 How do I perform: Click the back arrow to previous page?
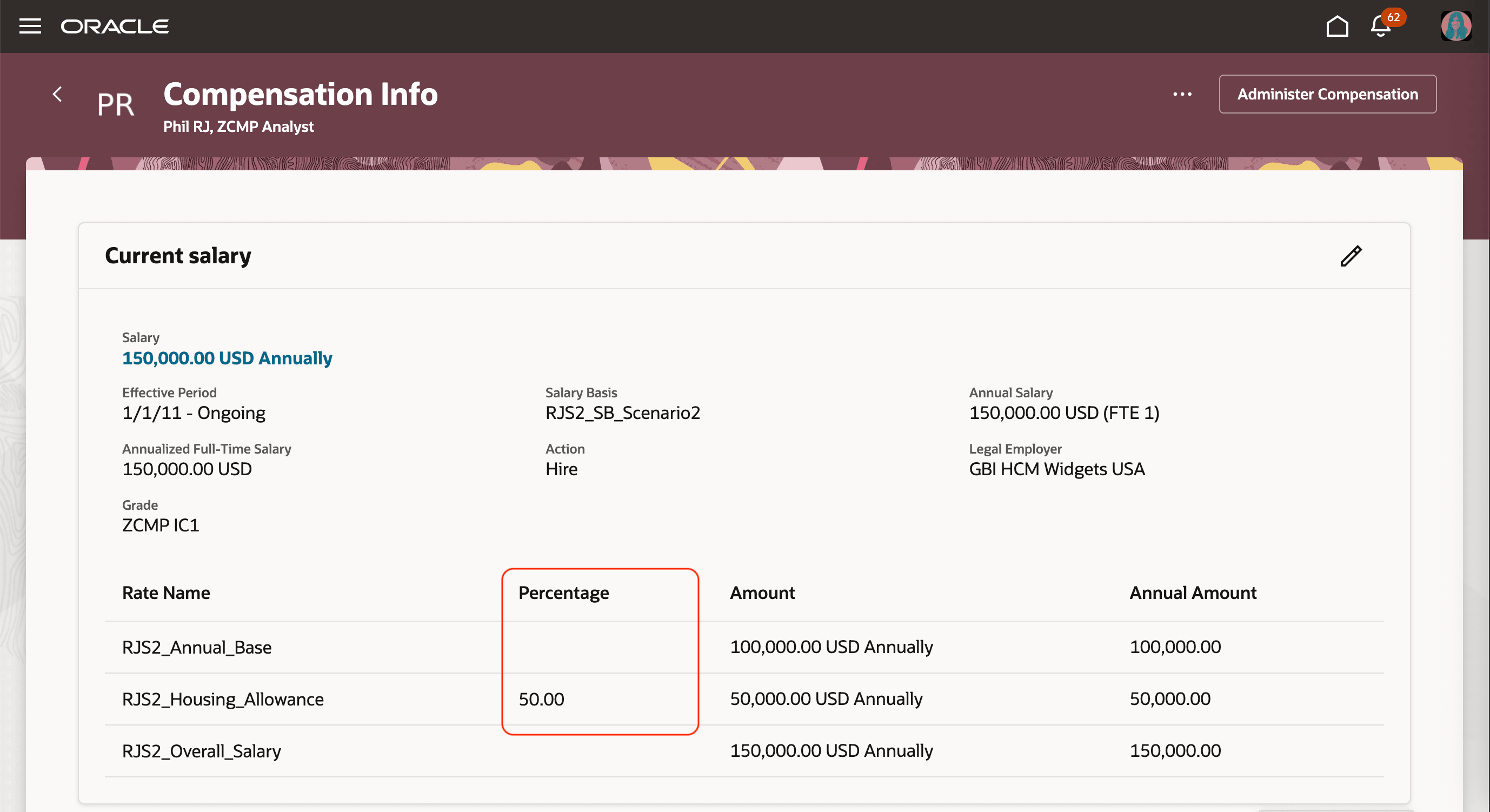57,94
